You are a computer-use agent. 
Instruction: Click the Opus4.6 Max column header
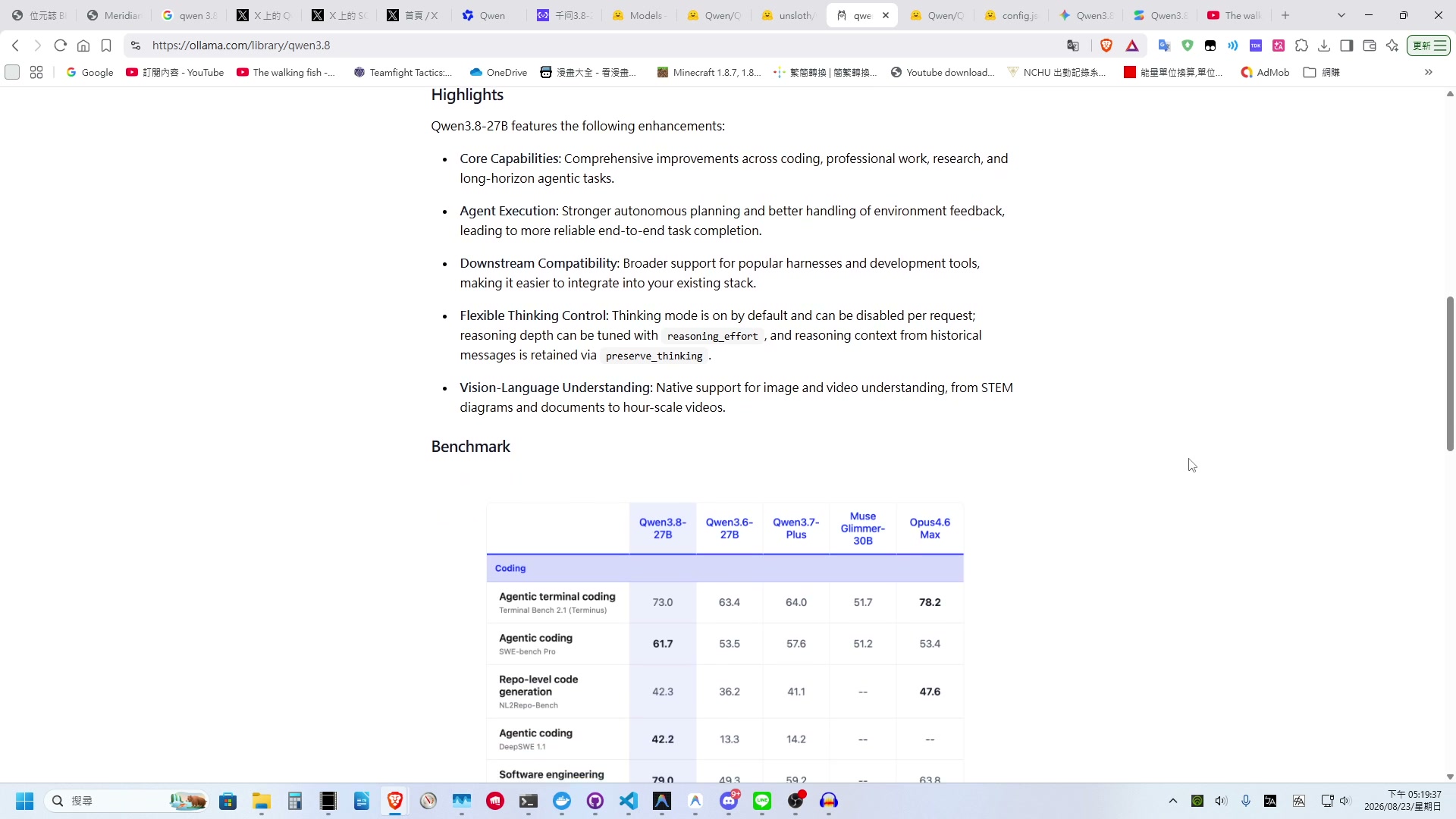coord(930,529)
